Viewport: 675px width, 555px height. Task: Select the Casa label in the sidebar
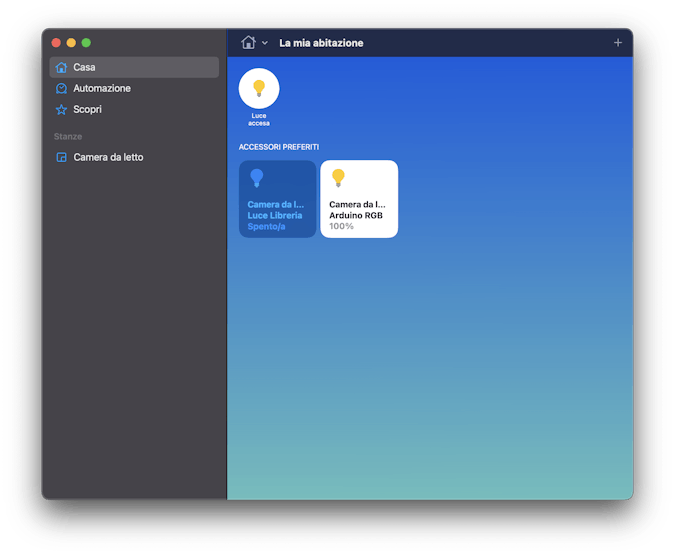(85, 68)
